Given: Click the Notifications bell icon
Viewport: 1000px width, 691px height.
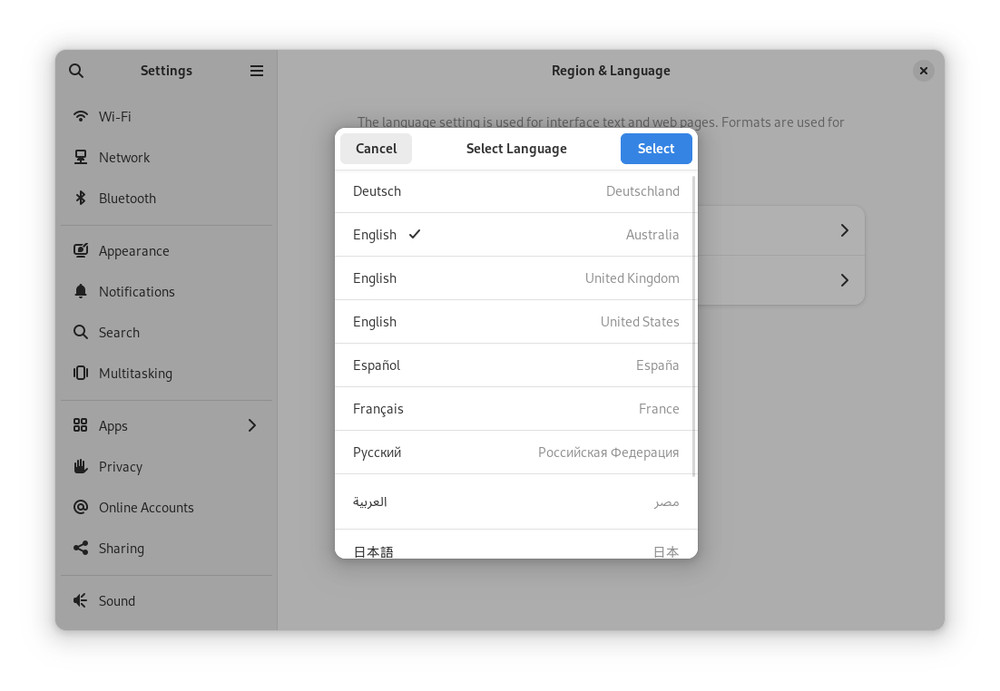Looking at the screenshot, I should point(81,291).
